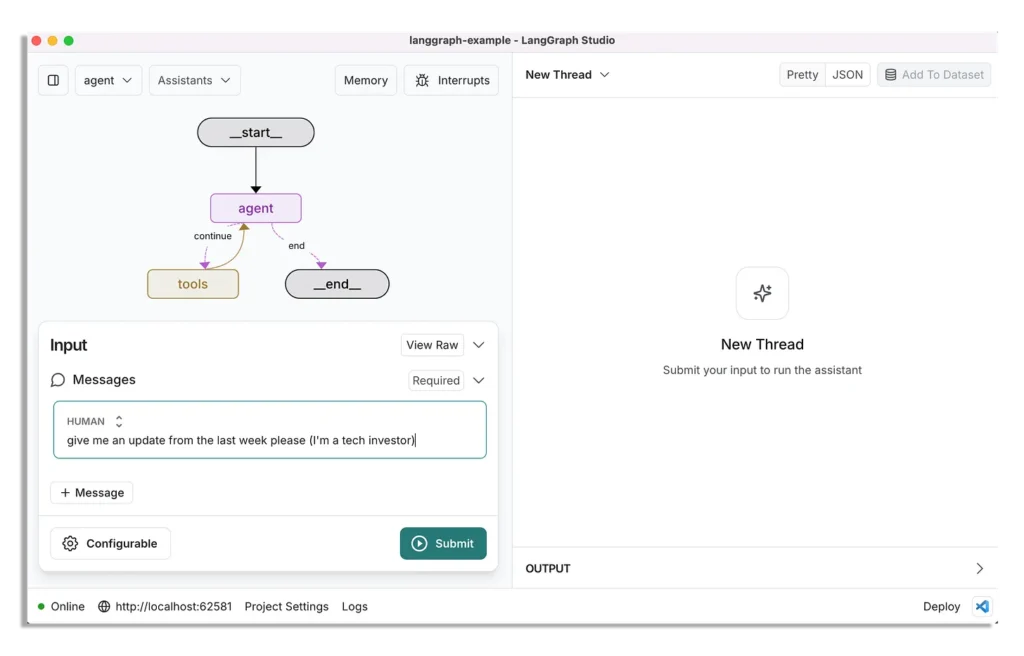
Task: Focus the human message text field
Action: click(270, 430)
